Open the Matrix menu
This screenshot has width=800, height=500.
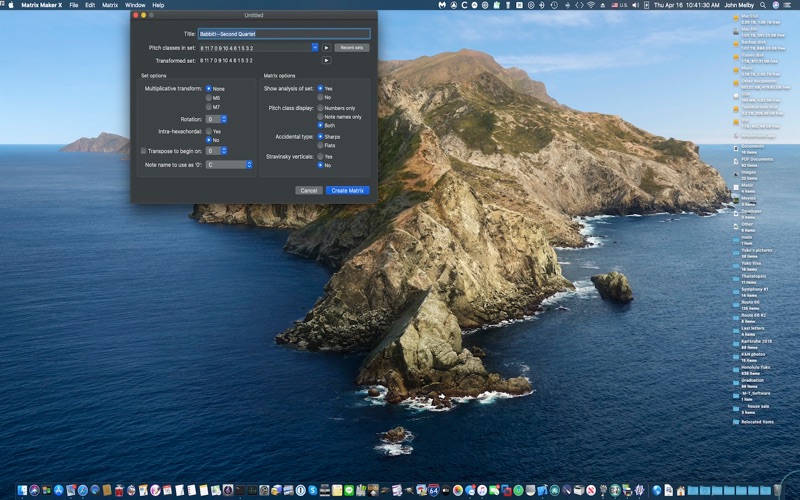point(110,5)
